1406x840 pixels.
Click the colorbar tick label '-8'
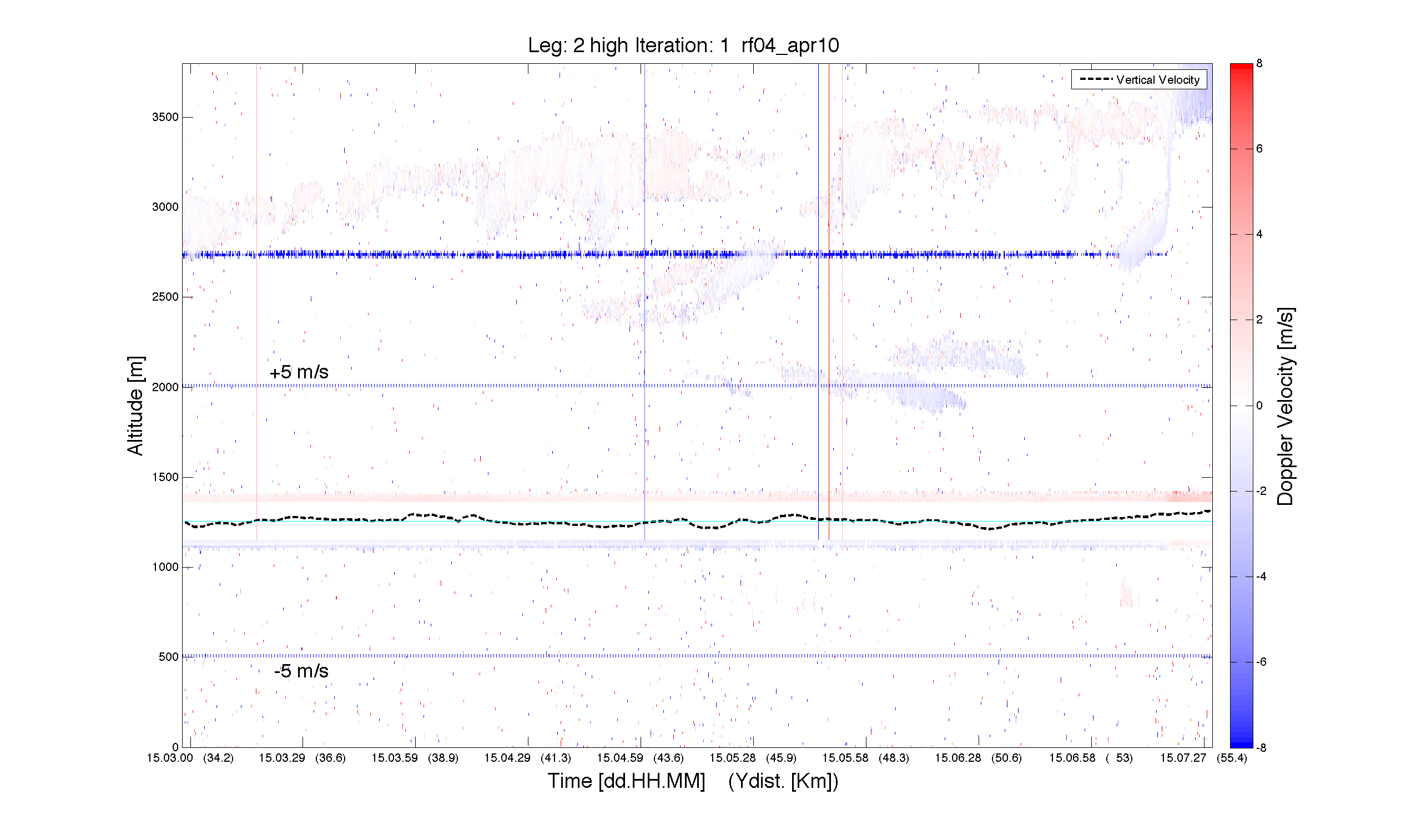pos(1261,748)
